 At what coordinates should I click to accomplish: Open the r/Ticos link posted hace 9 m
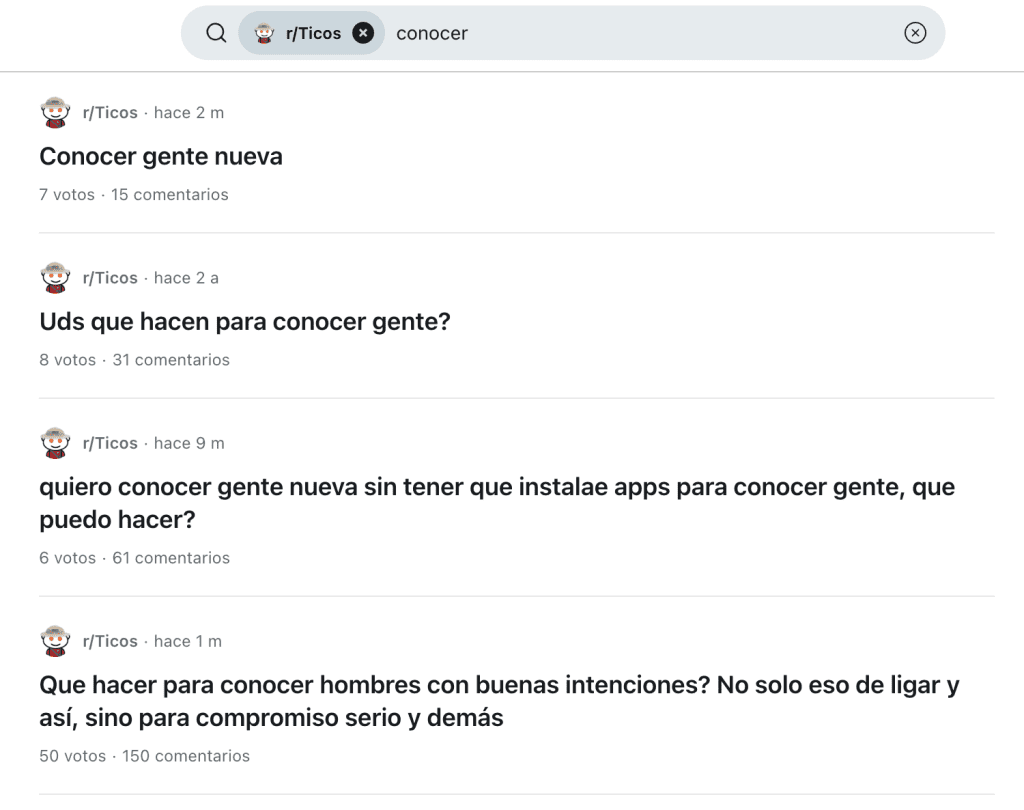click(110, 443)
